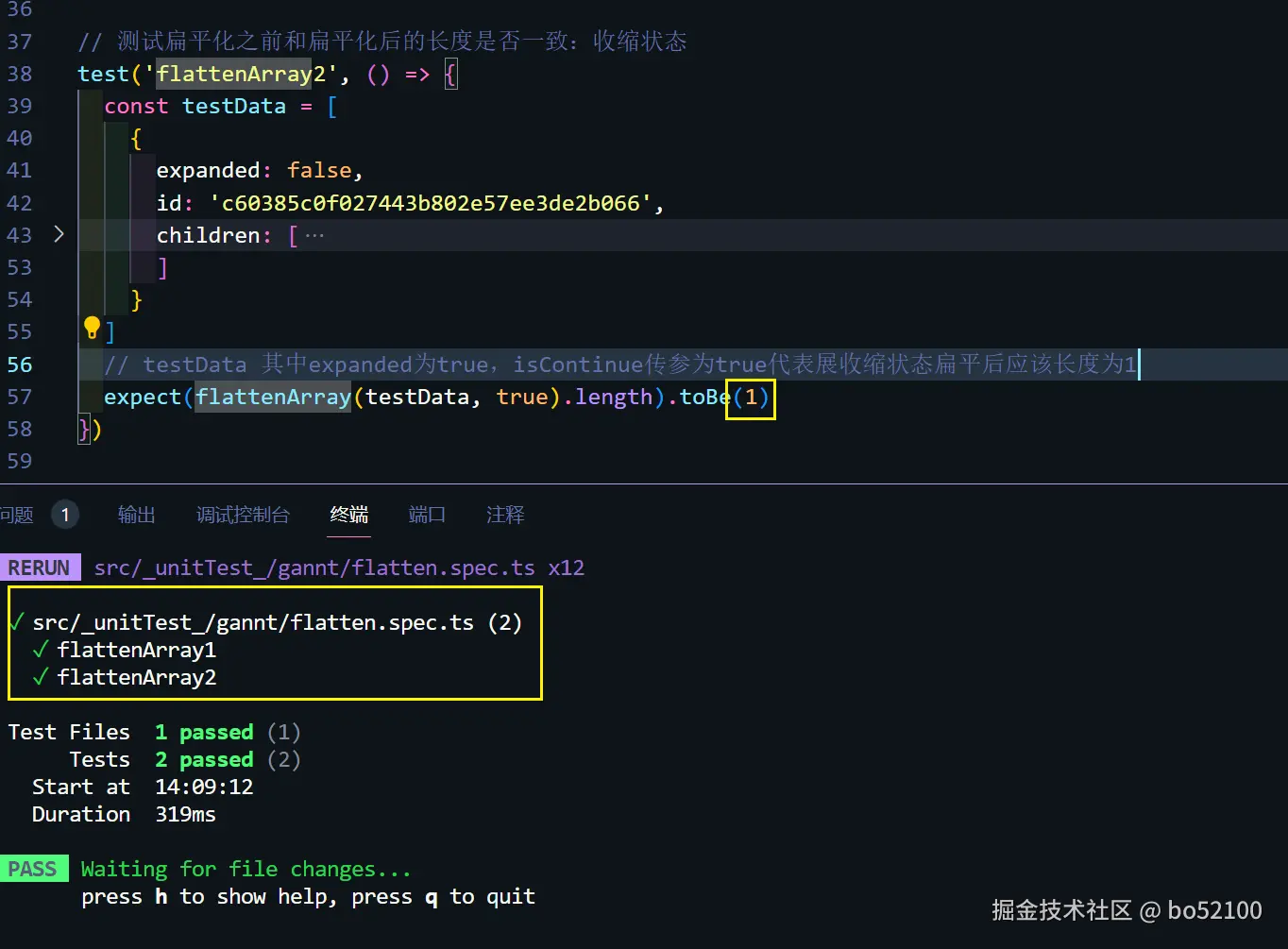Click the green PASS badge
Viewport: 1288px width, 949px height.
point(34,869)
